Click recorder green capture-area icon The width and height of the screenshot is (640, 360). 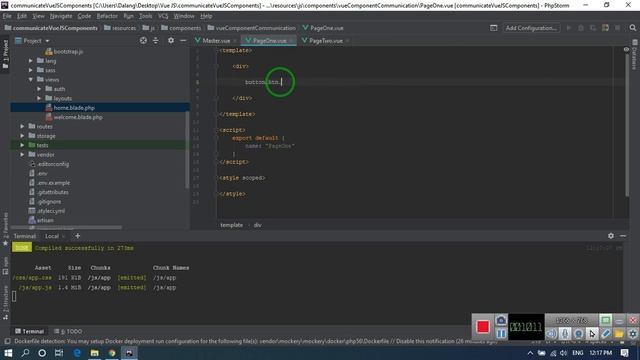606,320
